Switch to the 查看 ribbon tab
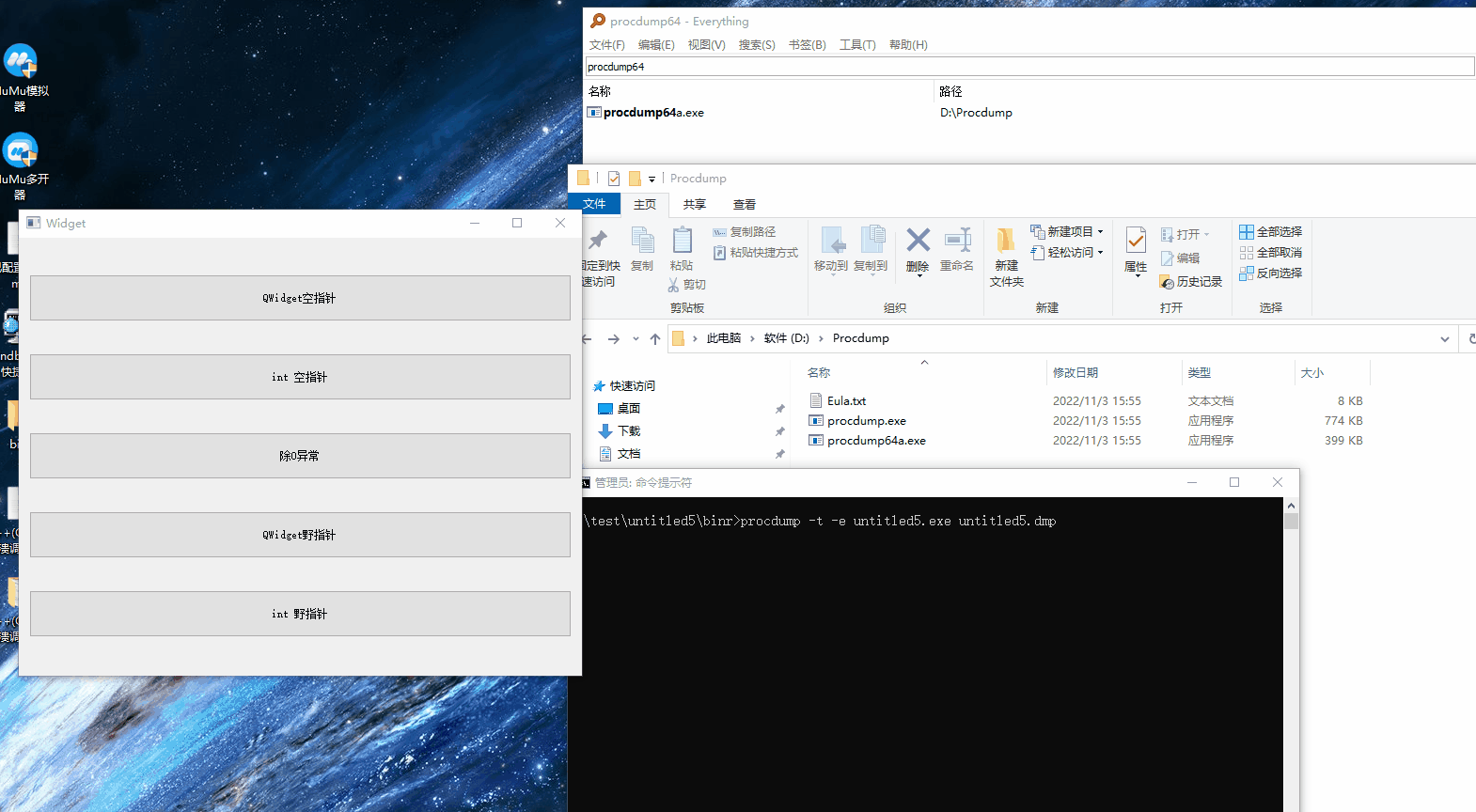The image size is (1476, 812). [745, 204]
